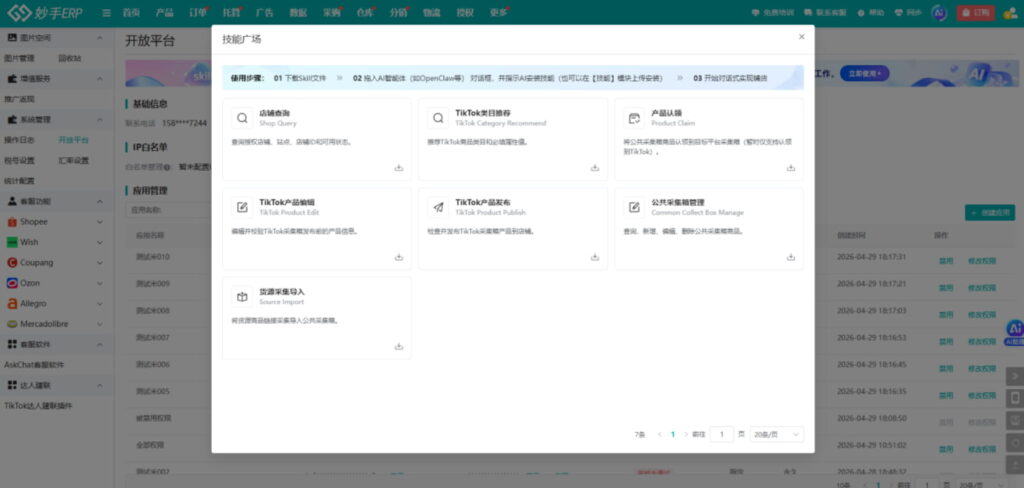
Task: Open 数据 in the top navigation
Action: click(298, 12)
